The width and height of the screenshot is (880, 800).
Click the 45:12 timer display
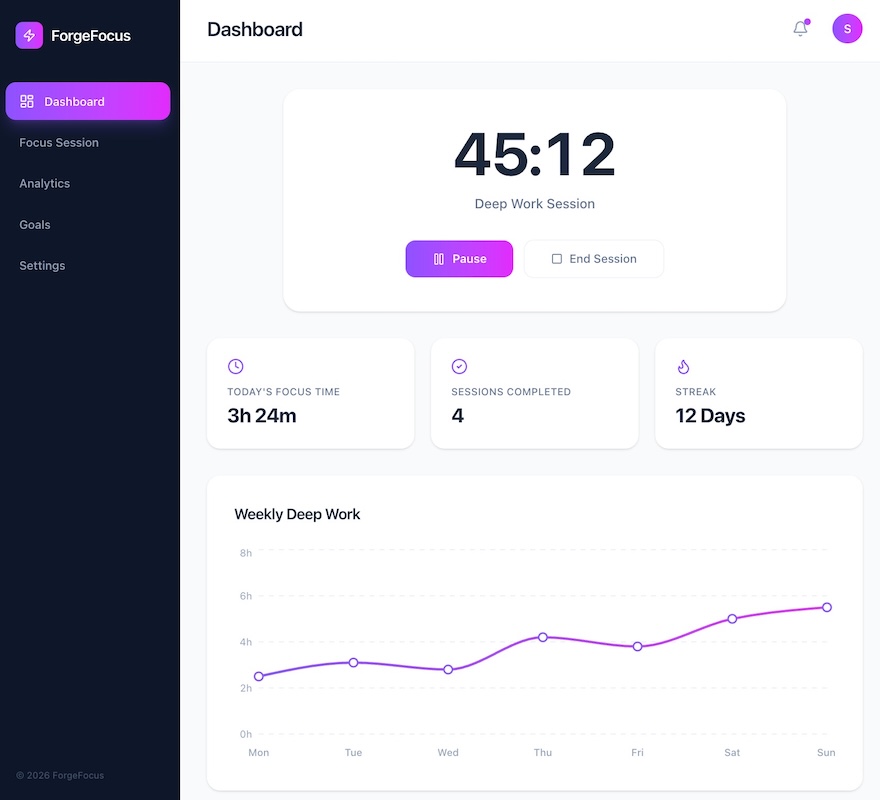(535, 156)
